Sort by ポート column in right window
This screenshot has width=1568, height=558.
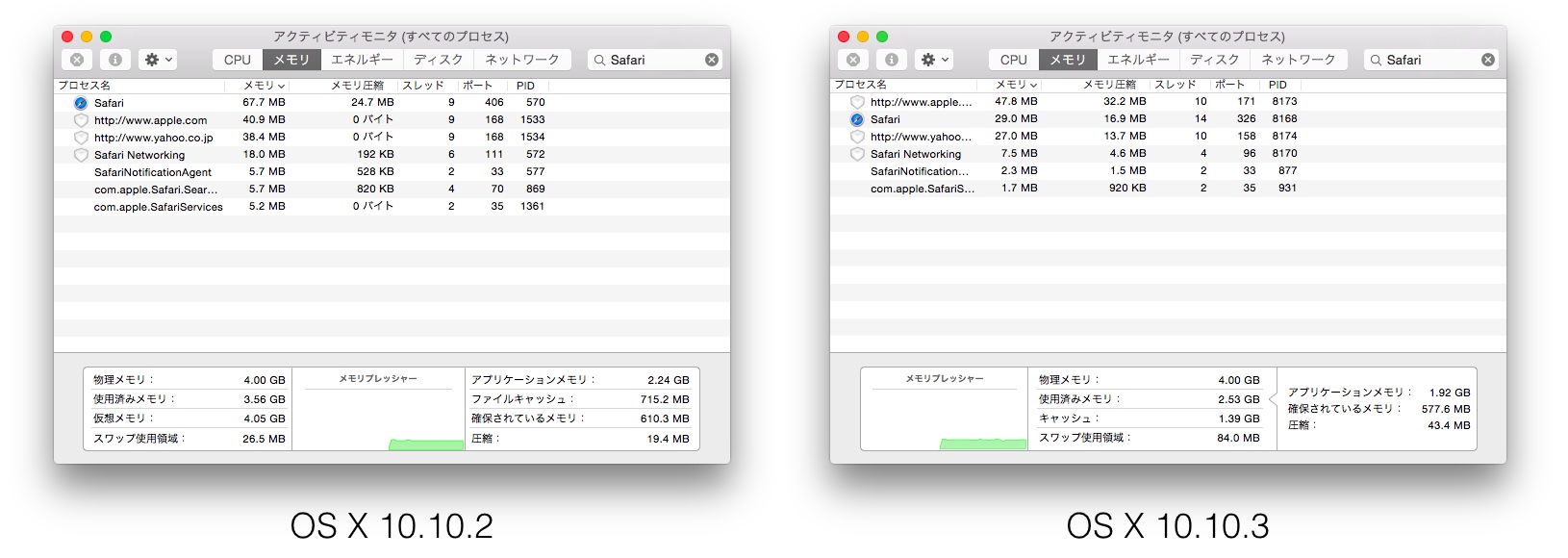1235,85
